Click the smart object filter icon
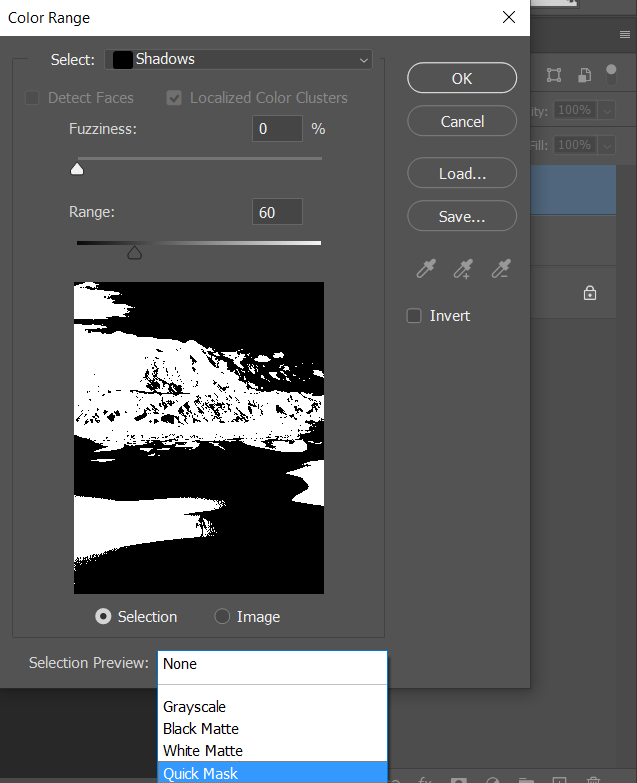The height and width of the screenshot is (783, 637). click(584, 75)
